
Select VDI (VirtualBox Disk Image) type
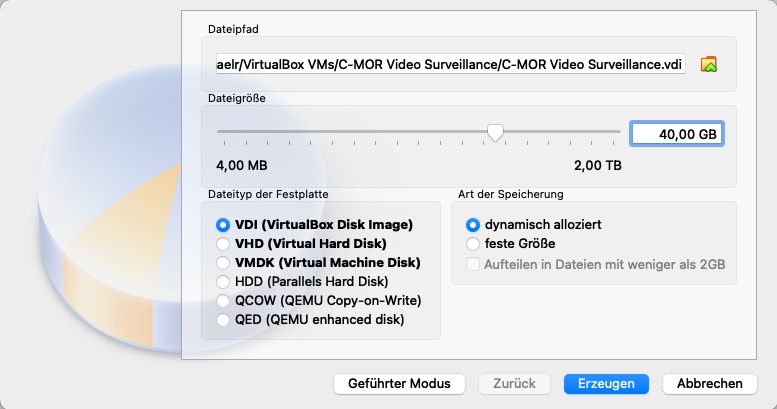223,225
